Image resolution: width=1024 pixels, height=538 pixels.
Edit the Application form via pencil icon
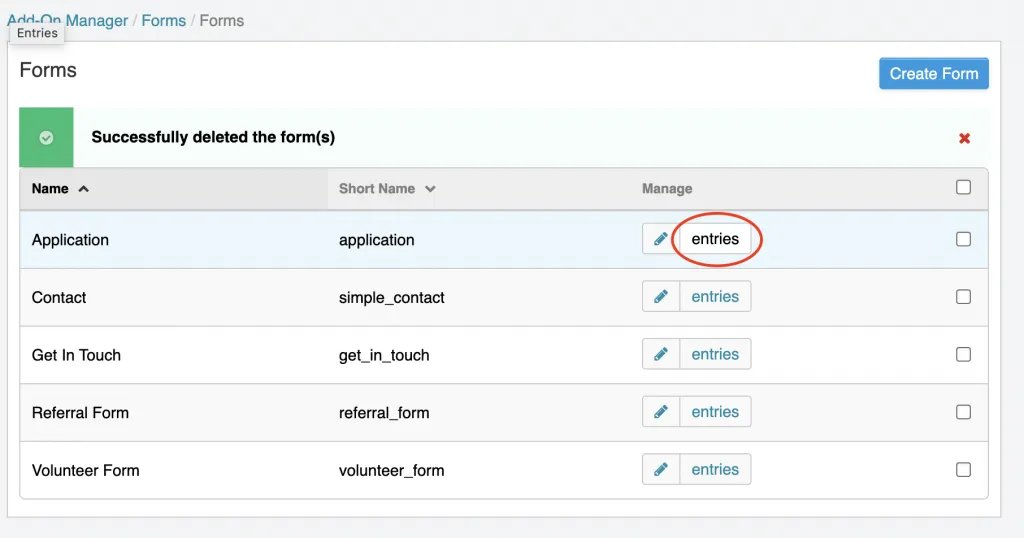click(x=661, y=239)
